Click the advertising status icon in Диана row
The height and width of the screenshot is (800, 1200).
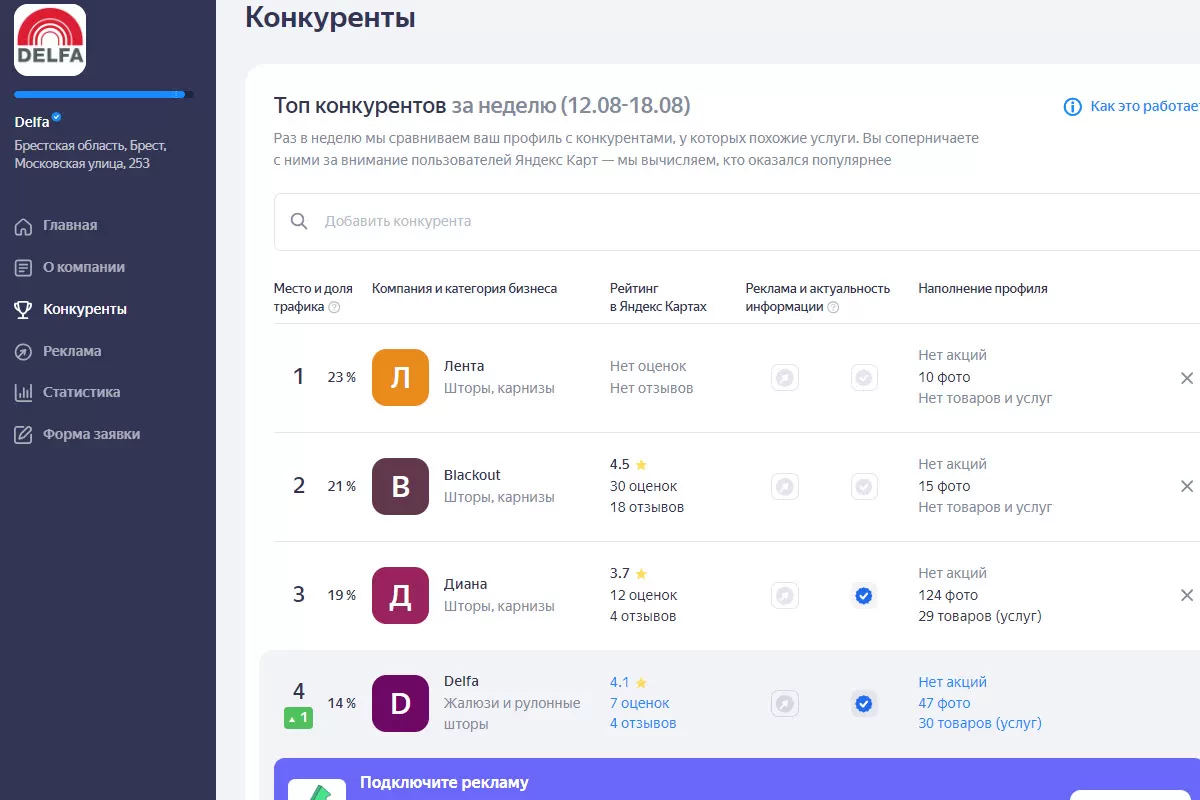coord(785,596)
